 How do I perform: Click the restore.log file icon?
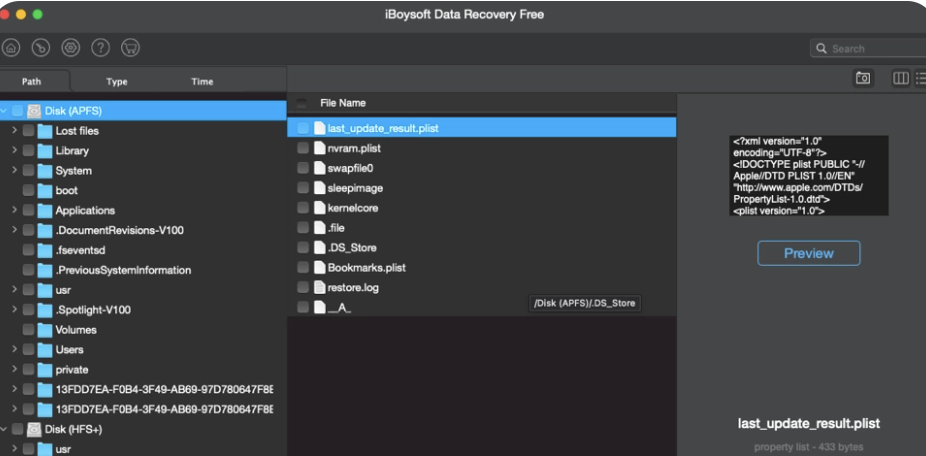pos(319,288)
